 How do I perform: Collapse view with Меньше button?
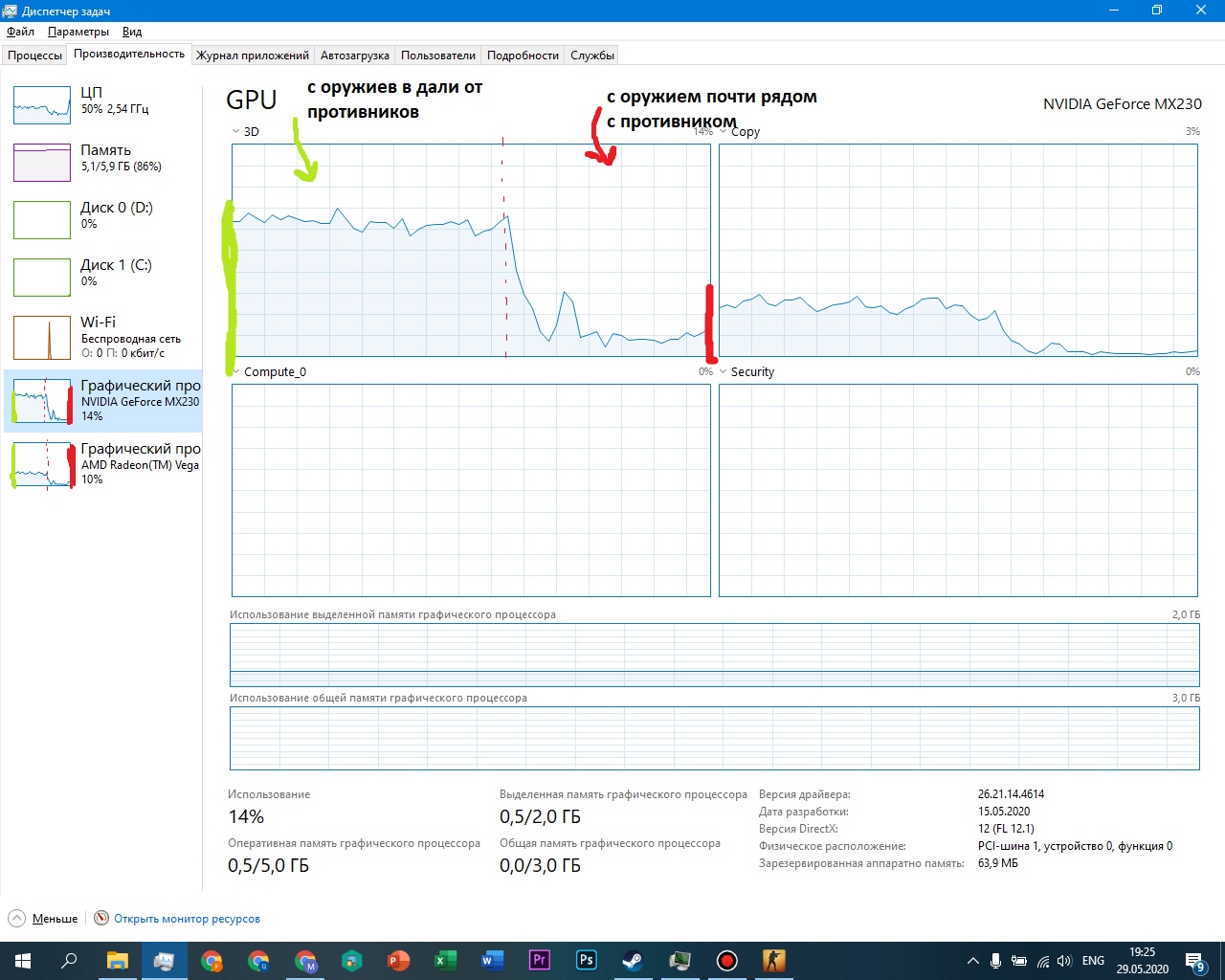click(x=44, y=919)
